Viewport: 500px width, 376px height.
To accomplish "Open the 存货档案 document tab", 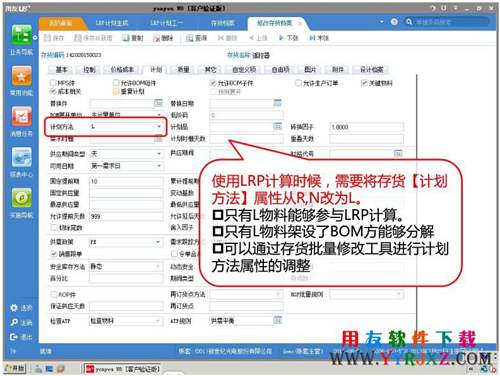I will tap(223, 23).
